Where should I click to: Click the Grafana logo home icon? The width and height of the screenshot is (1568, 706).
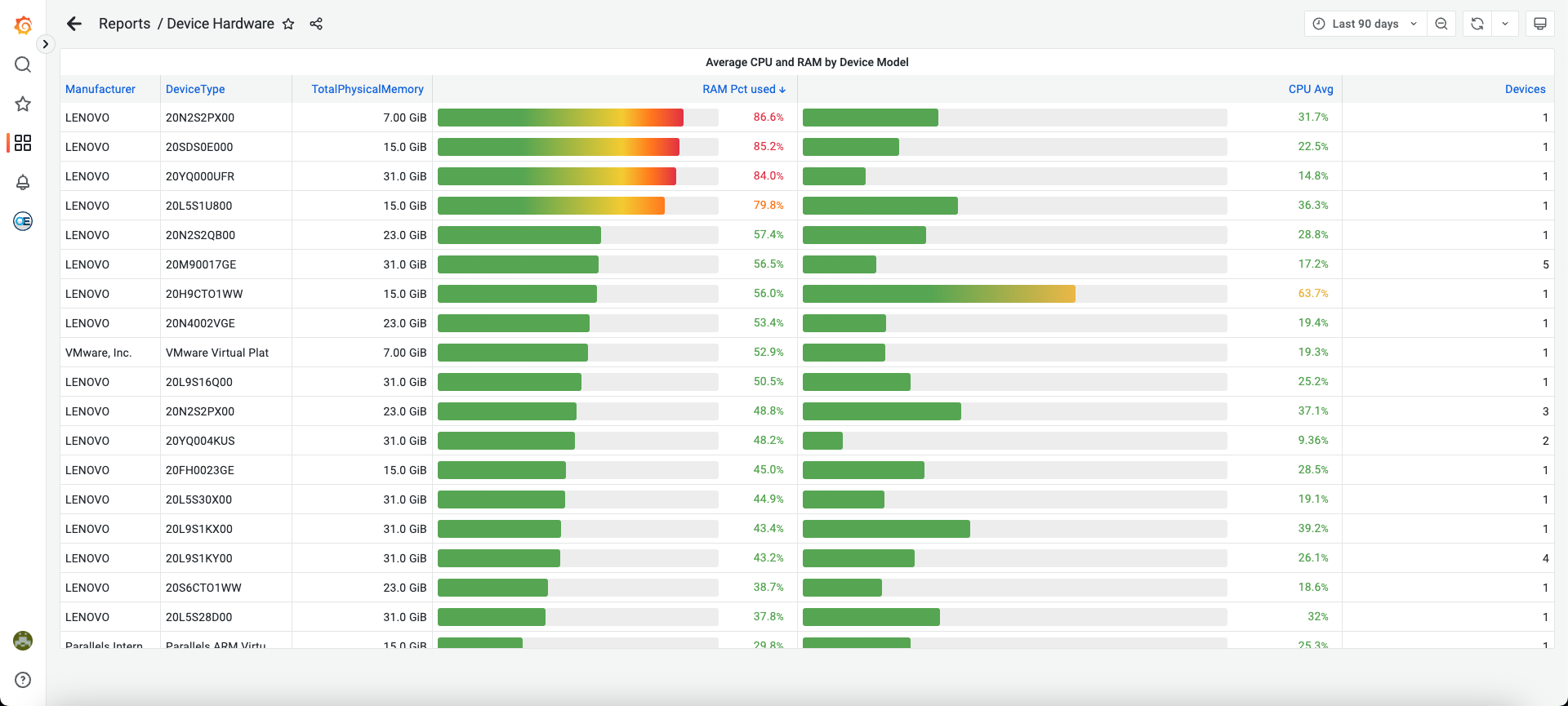23,25
